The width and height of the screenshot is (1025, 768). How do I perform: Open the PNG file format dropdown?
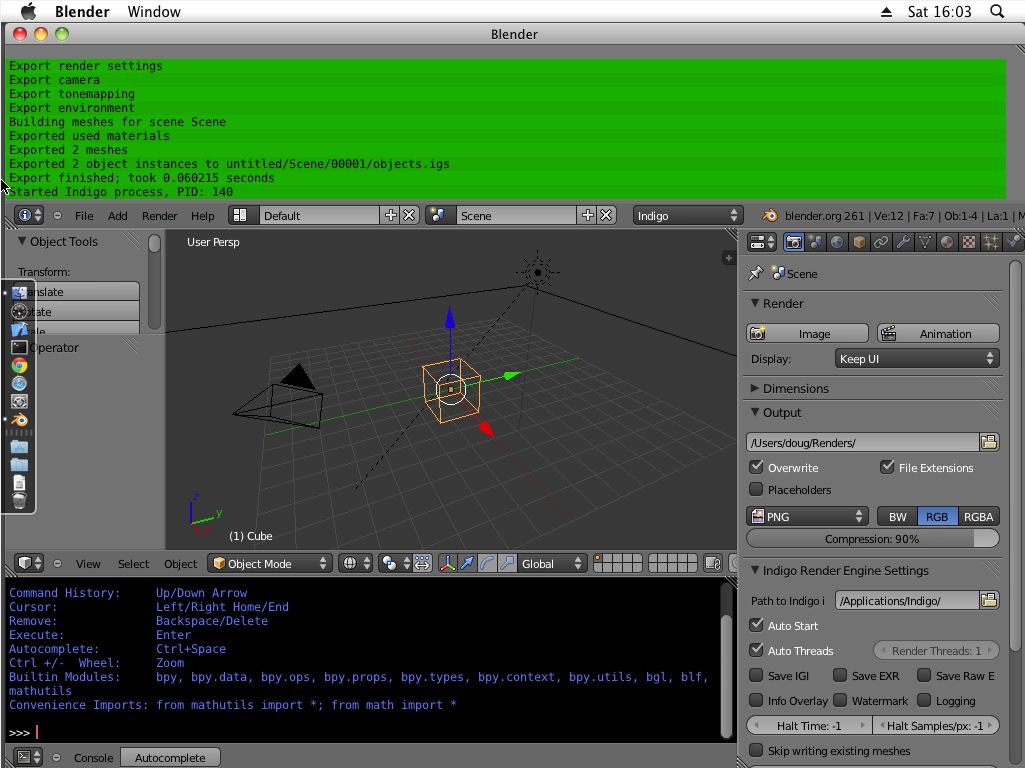point(807,516)
